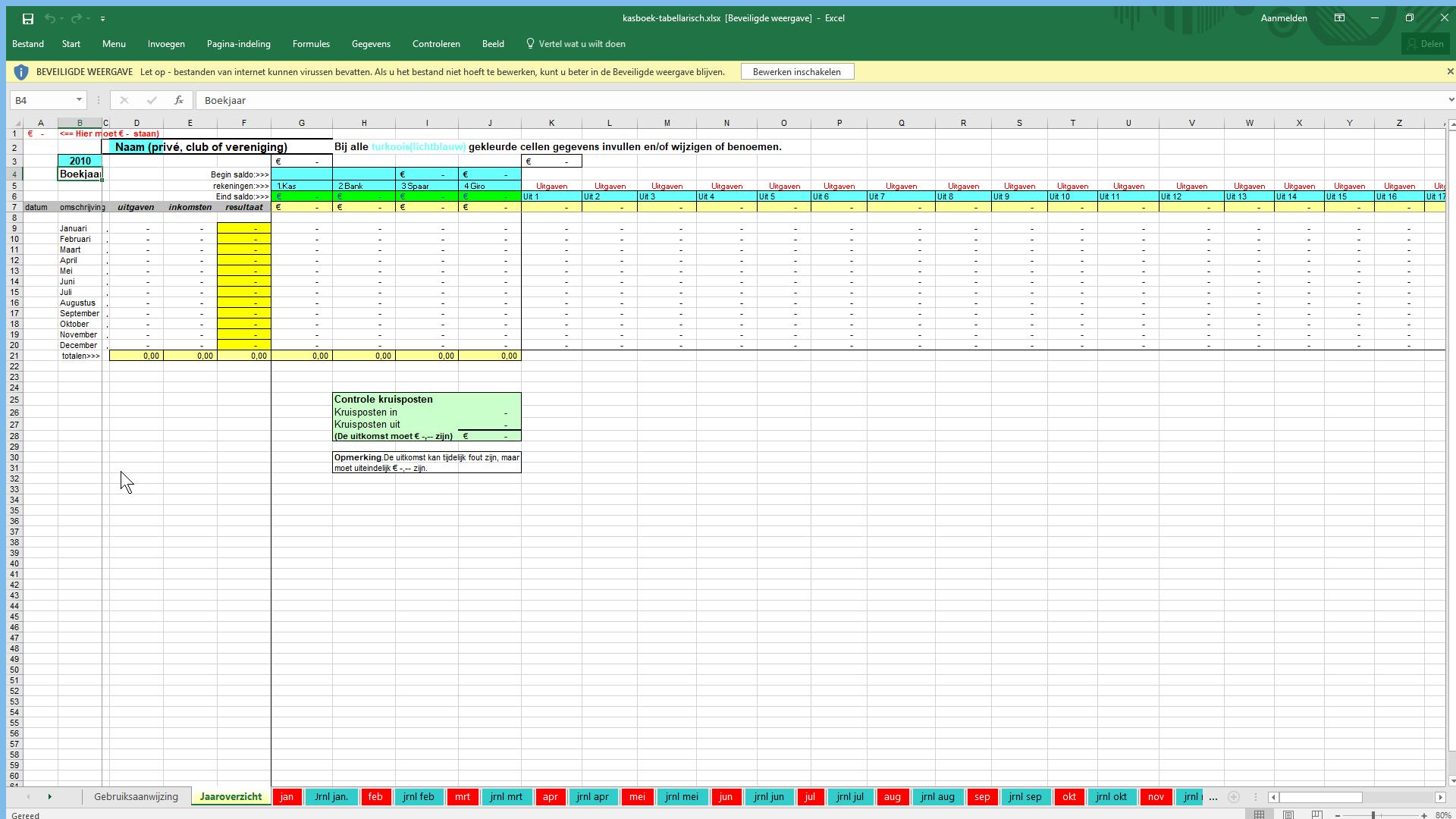The image size is (1456, 819).
Task: Switch to Page Layout view in the status bar
Action: [x=1288, y=815]
